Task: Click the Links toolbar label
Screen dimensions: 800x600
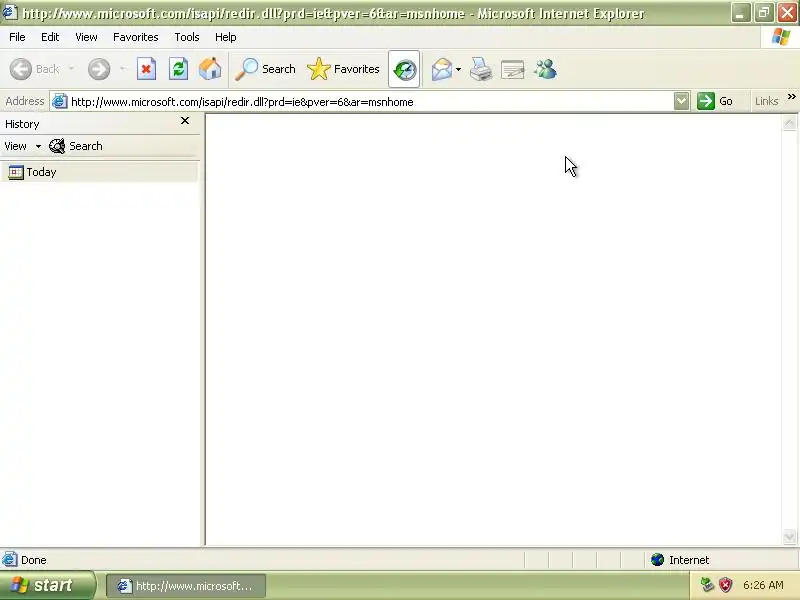Action: point(766,101)
